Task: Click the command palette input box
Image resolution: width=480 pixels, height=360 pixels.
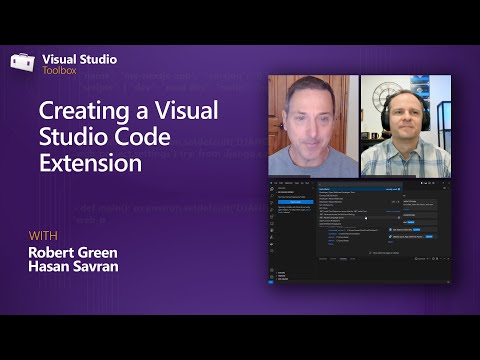Action: 360,184
